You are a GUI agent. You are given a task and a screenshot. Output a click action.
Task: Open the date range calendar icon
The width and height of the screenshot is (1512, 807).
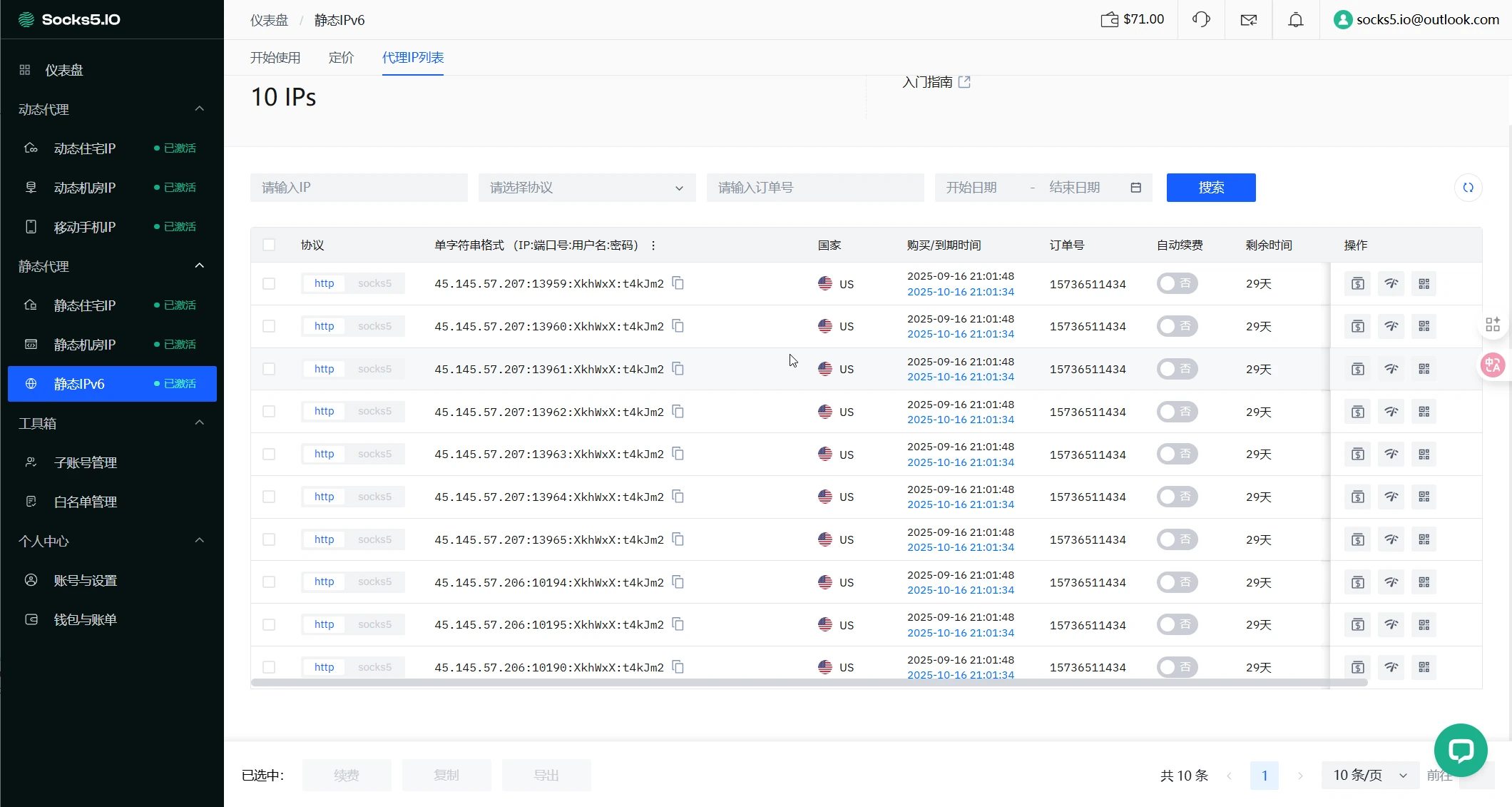(1136, 188)
